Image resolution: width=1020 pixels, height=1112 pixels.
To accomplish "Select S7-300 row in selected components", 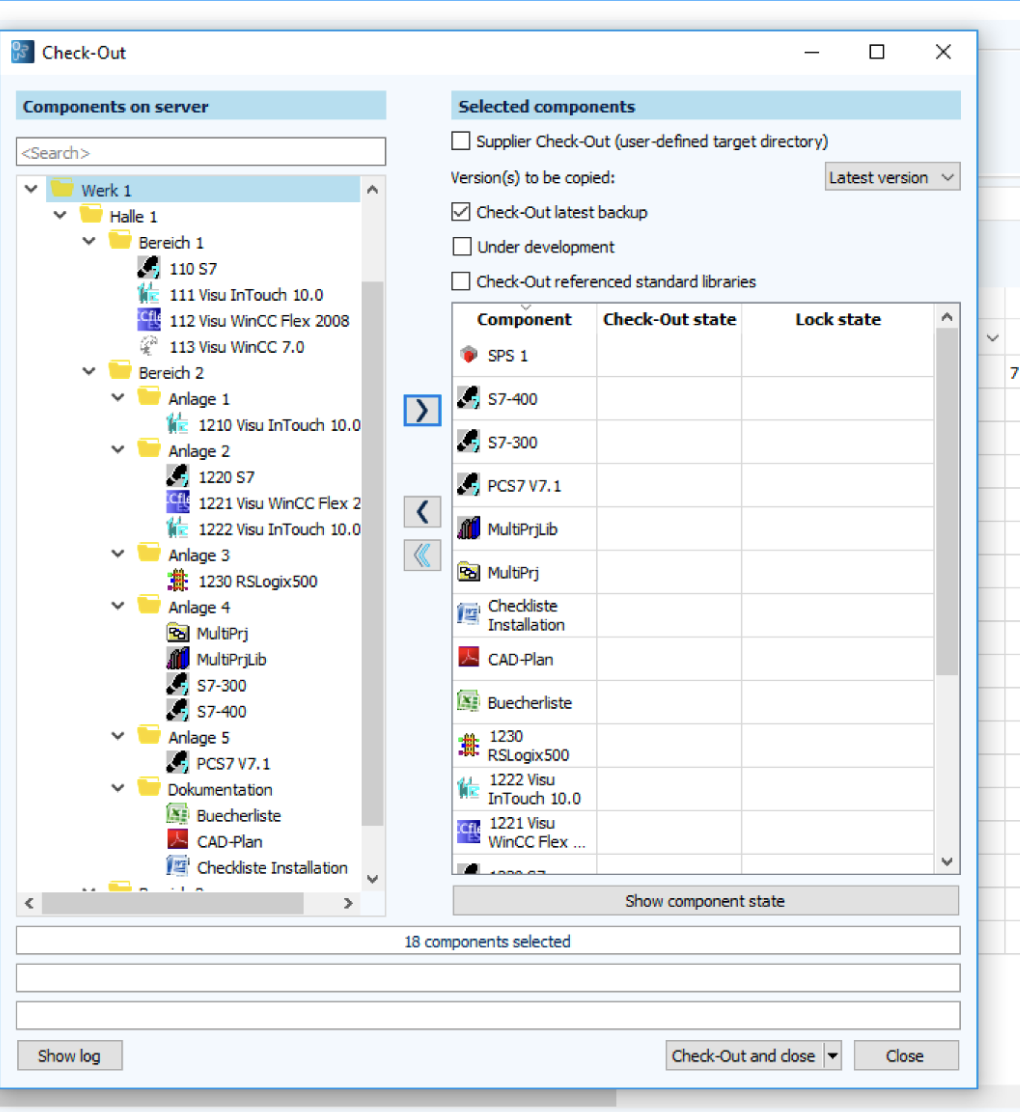I will (x=693, y=442).
